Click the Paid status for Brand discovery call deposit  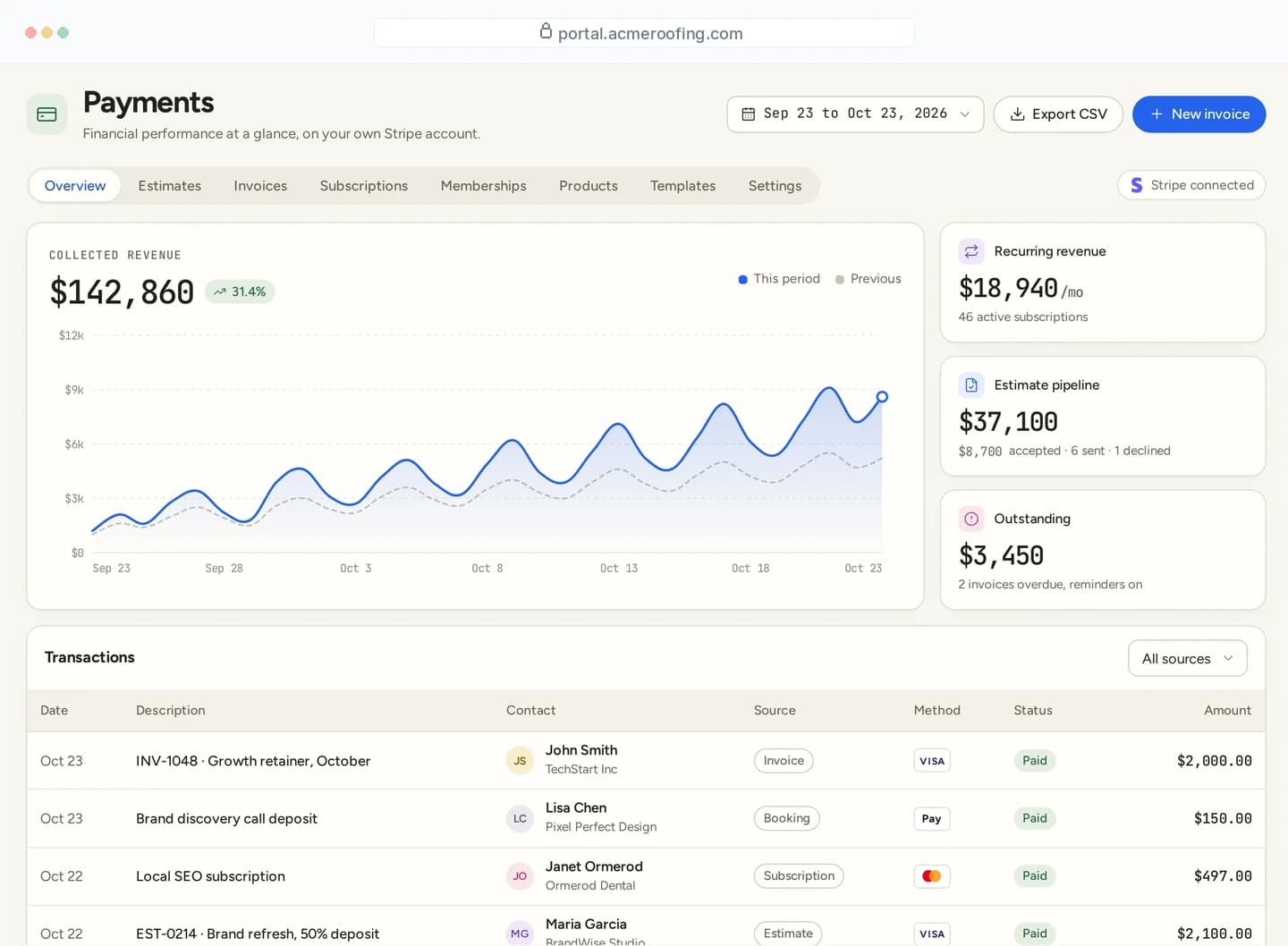click(x=1035, y=819)
